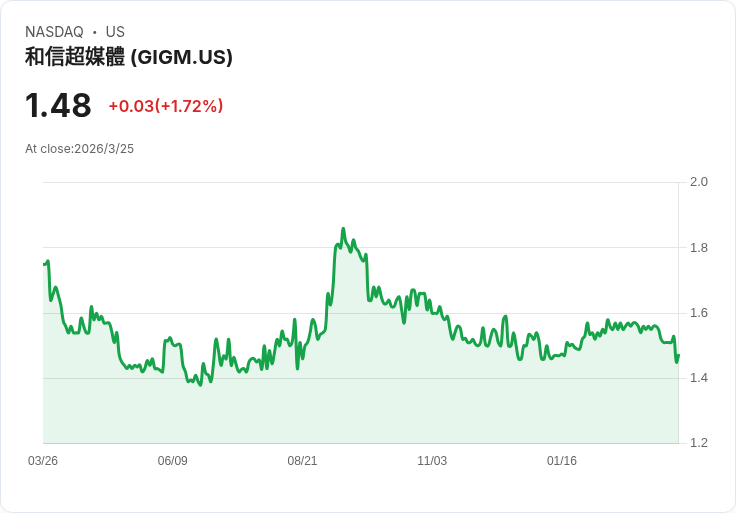The height and width of the screenshot is (513, 736).
Task: Select the 和信超媒體 (GIGM.US) stock title
Action: tap(129, 57)
